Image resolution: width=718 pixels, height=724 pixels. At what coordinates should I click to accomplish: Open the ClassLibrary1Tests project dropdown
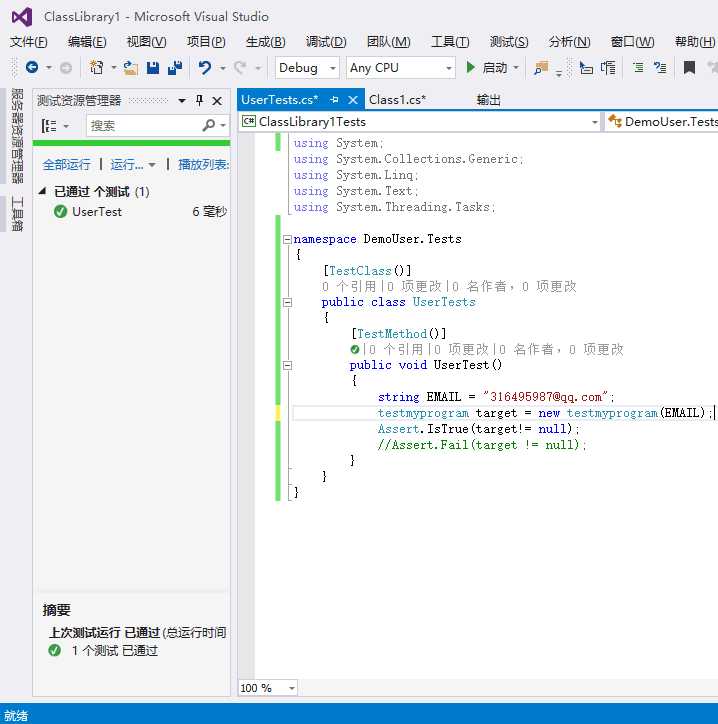(x=595, y=122)
